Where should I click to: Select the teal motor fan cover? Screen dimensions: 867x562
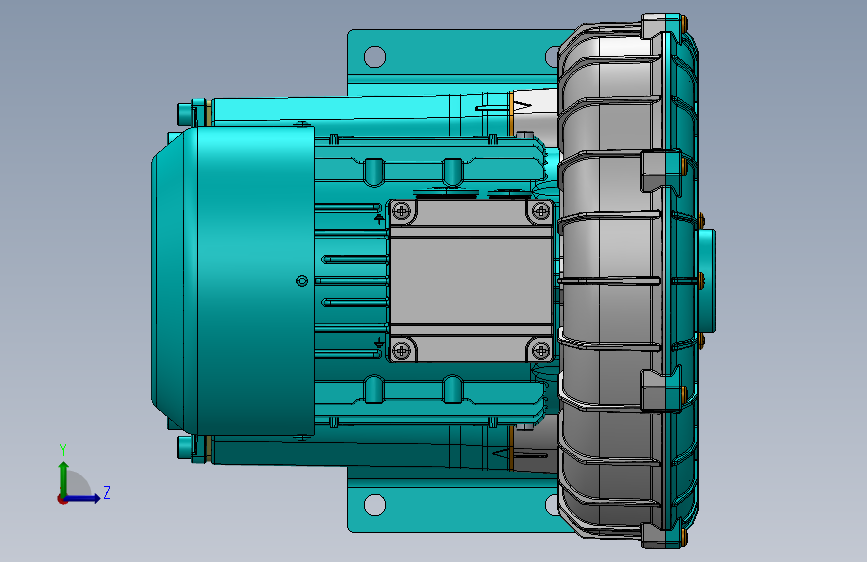click(x=233, y=280)
